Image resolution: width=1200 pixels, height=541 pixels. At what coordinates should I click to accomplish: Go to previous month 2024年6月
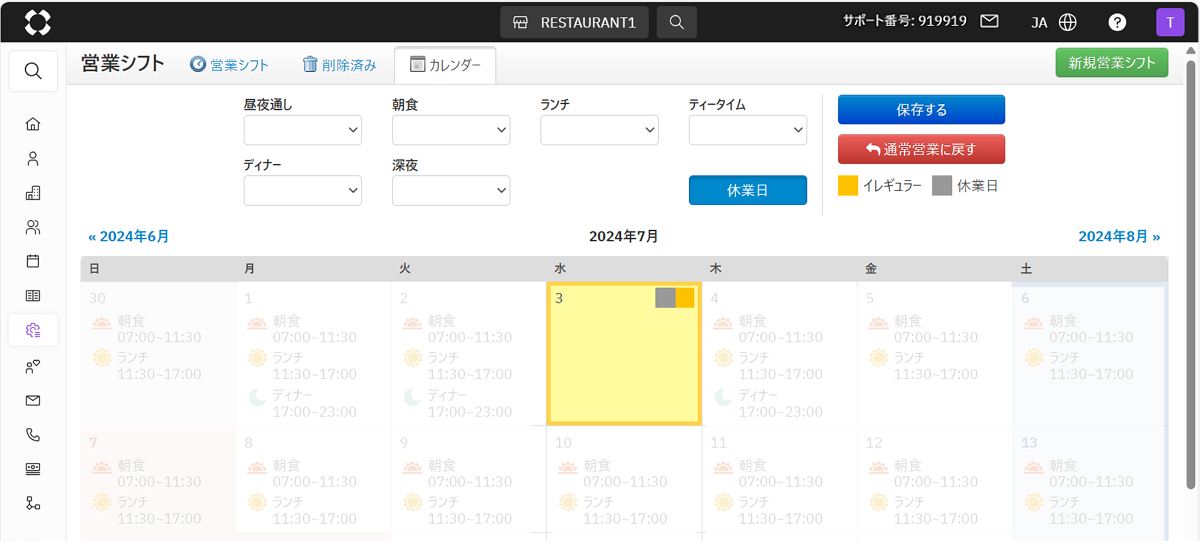coord(129,237)
